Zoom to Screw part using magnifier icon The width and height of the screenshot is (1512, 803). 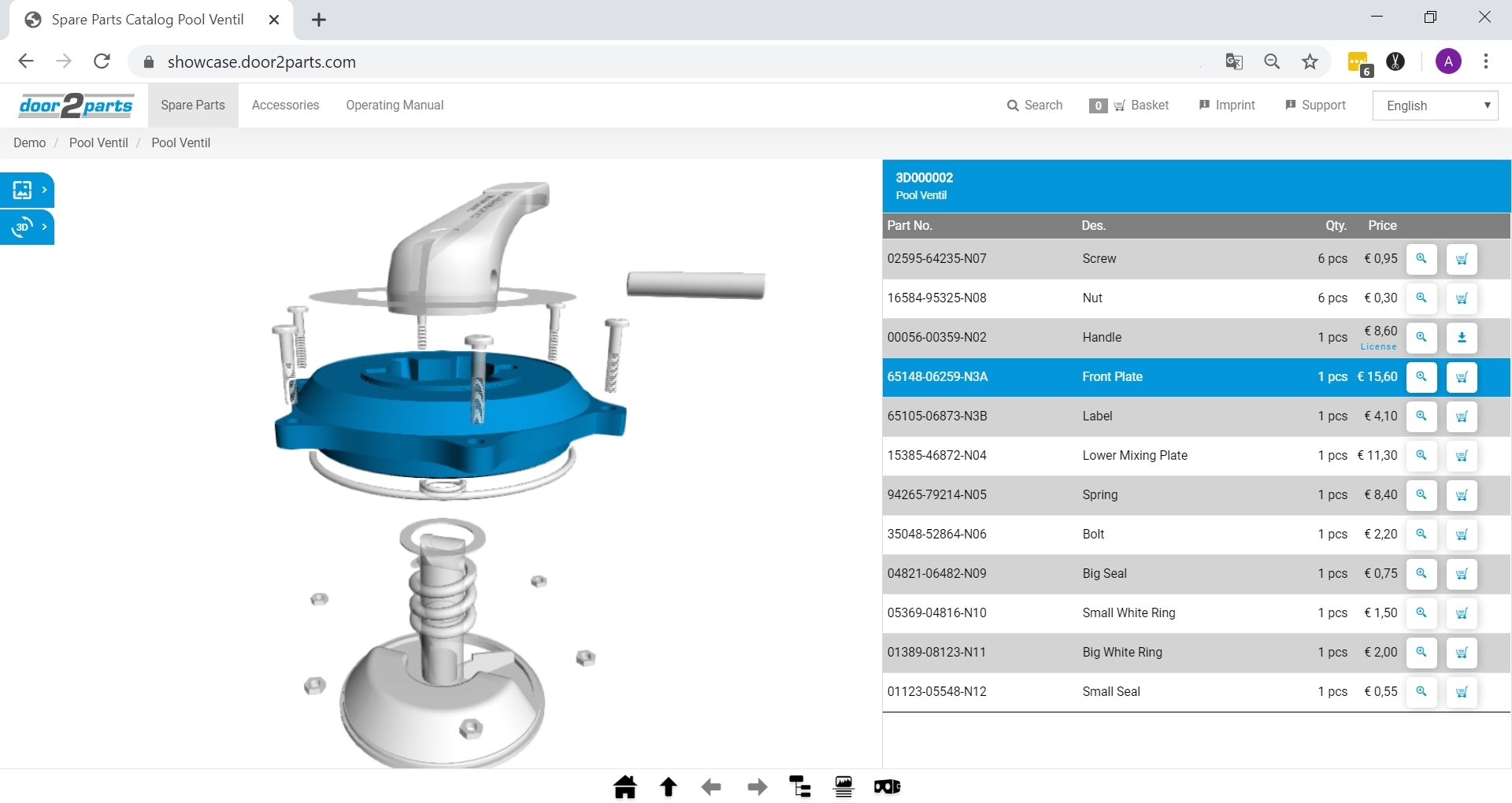point(1421,259)
